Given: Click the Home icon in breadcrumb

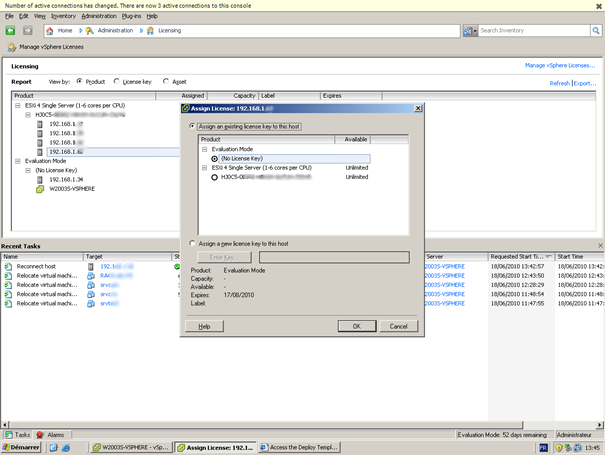Looking at the screenshot, I should coord(50,31).
